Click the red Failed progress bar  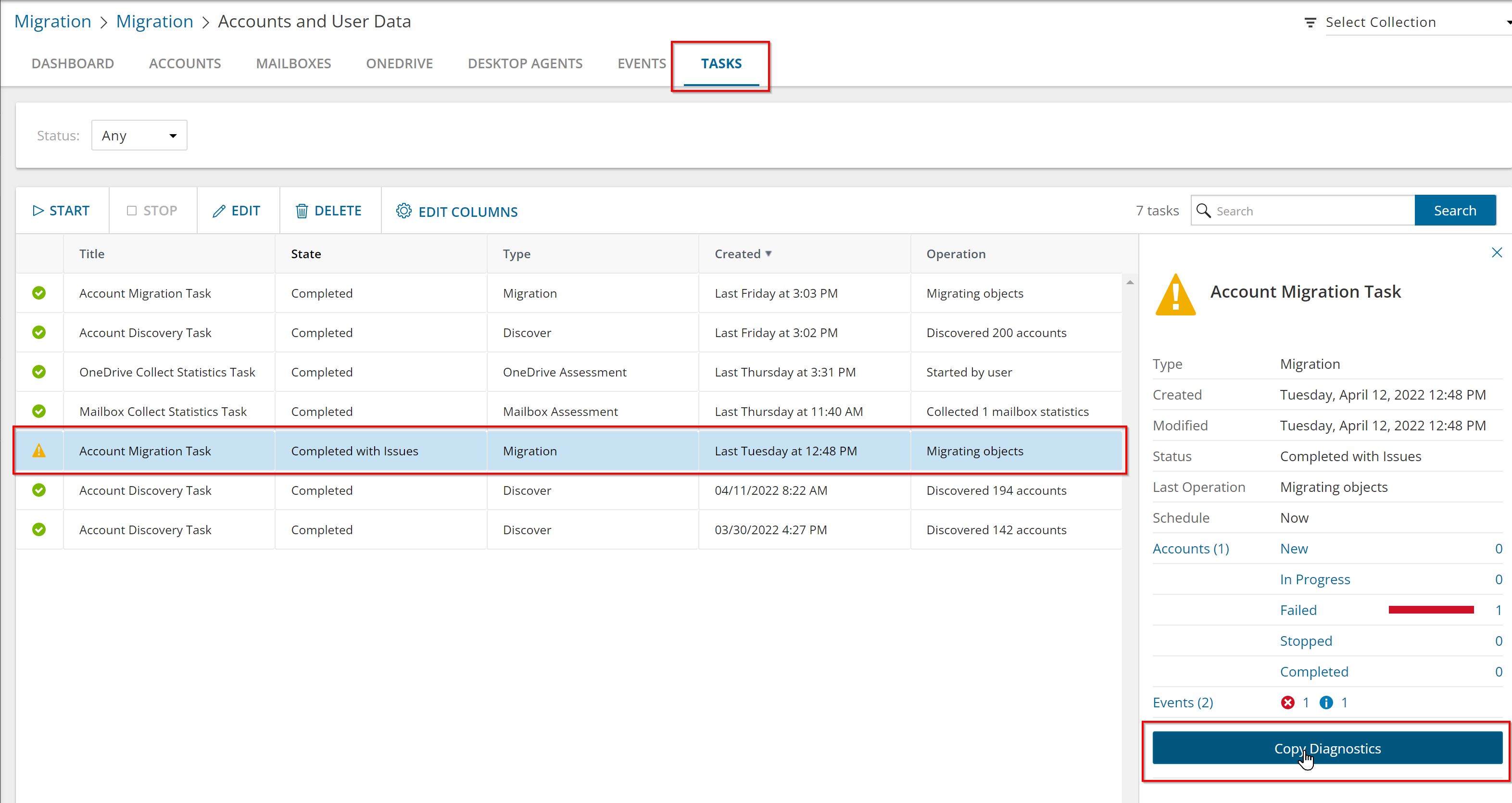[1431, 611]
